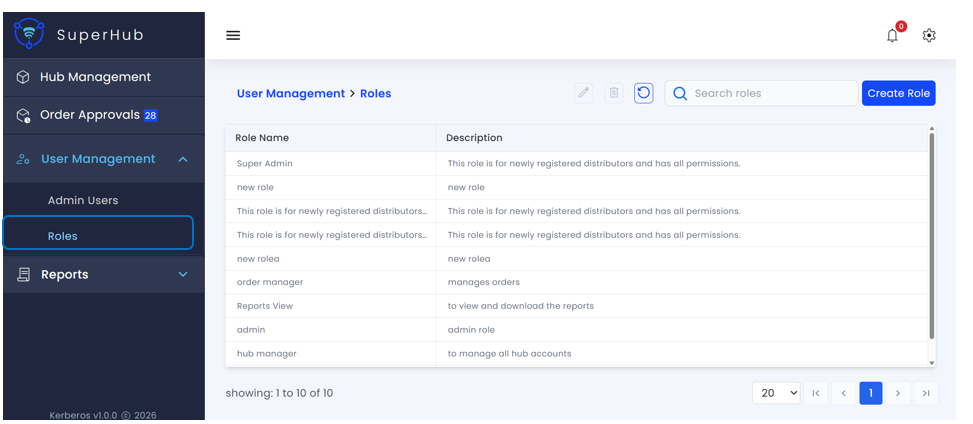Image resolution: width=973 pixels, height=424 pixels.
Task: Open the page size dropdown showing 20
Action: [x=776, y=393]
